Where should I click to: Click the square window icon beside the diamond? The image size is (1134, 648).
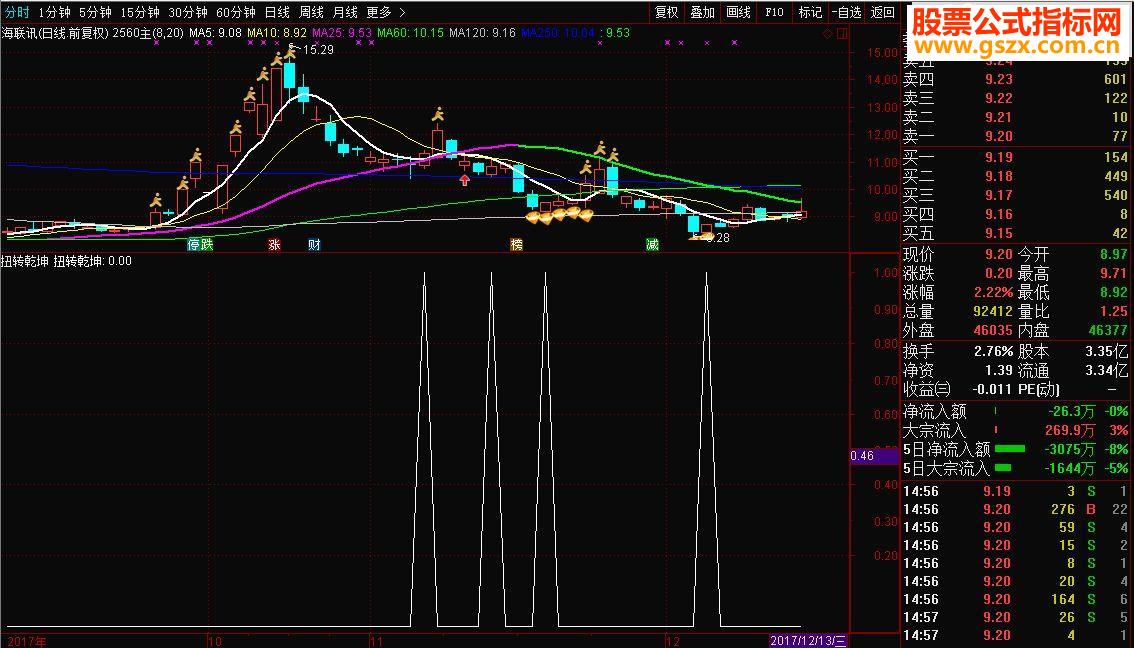(x=842, y=33)
